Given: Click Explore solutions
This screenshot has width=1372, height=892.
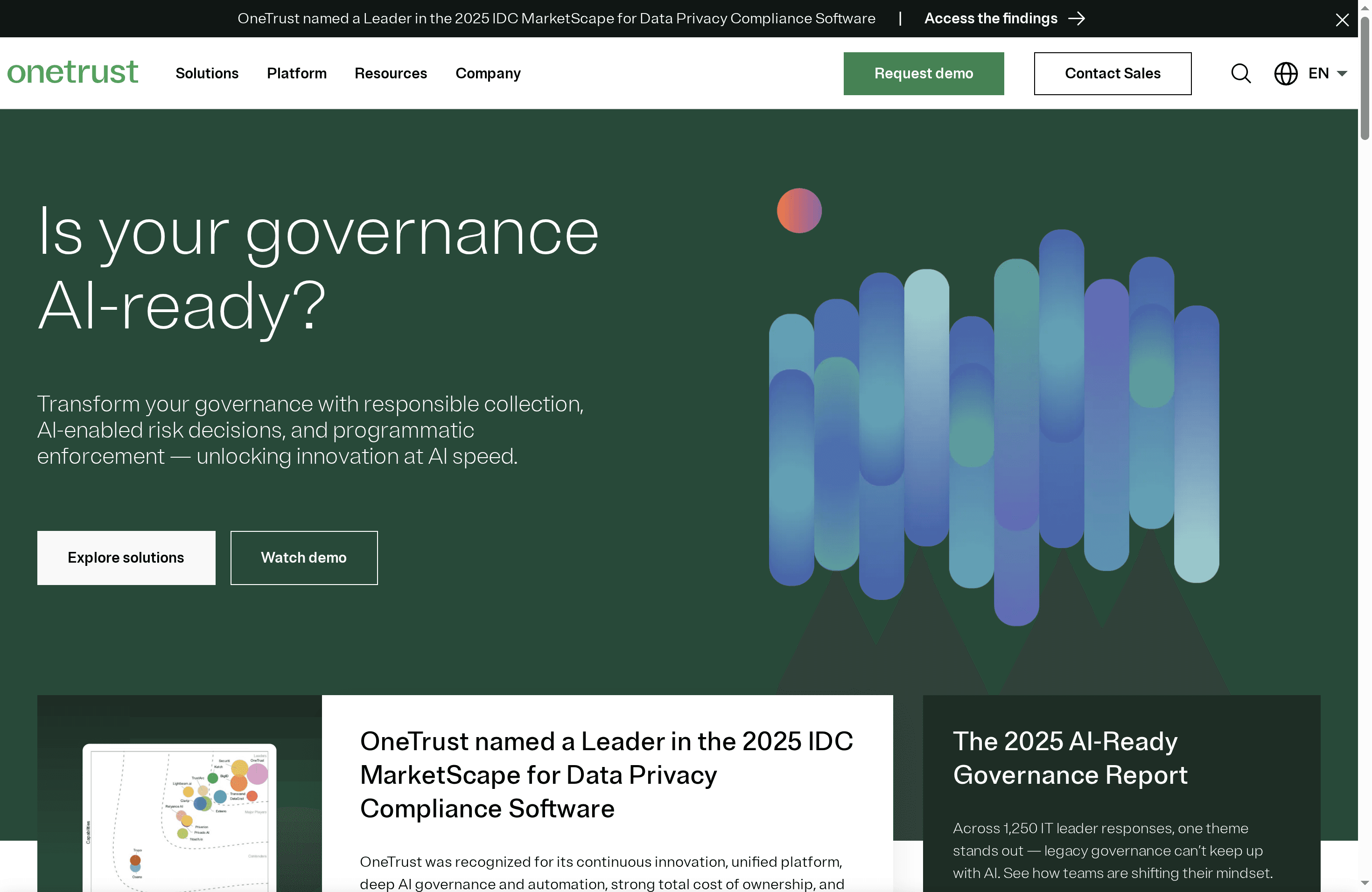Looking at the screenshot, I should tap(126, 557).
